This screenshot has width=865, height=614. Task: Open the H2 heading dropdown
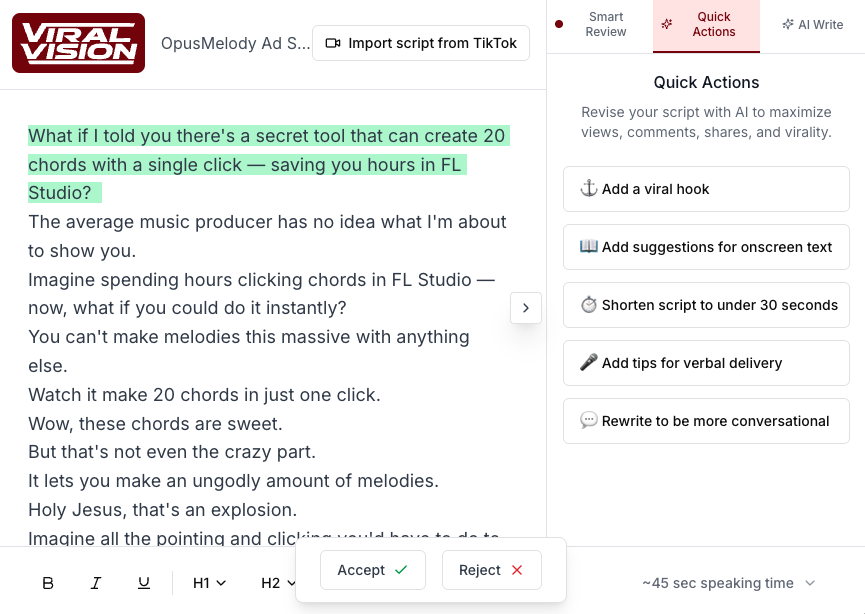pyautogui.click(x=277, y=583)
